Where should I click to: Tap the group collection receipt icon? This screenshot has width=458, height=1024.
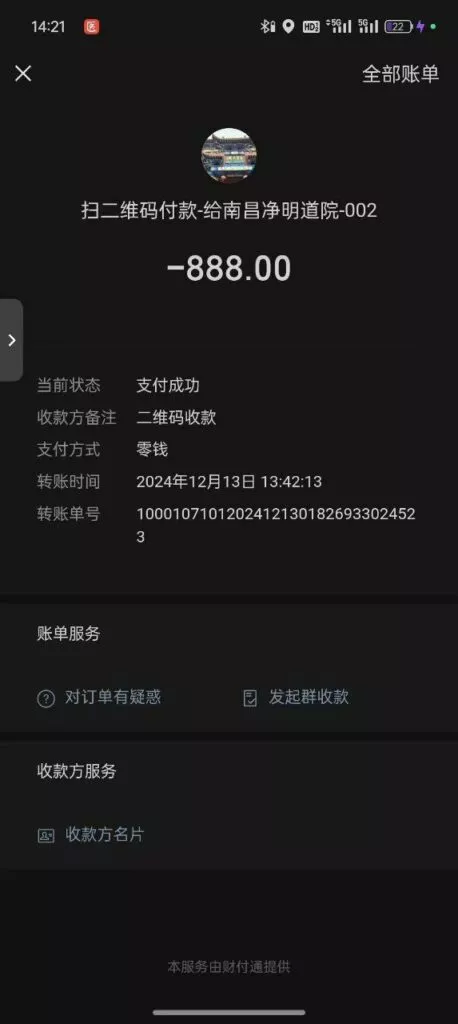pos(250,698)
